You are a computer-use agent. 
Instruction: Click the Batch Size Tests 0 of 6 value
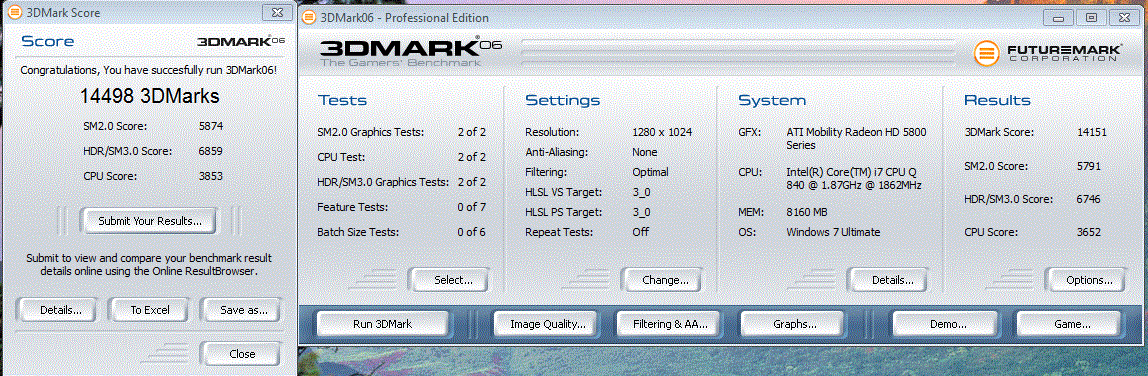pos(472,232)
